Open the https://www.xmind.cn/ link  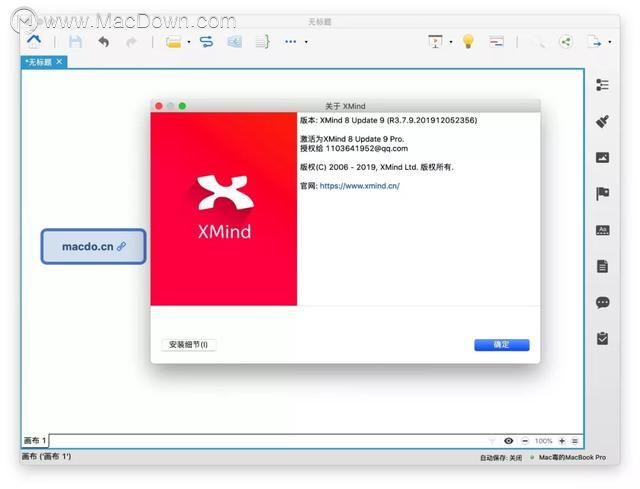point(360,186)
